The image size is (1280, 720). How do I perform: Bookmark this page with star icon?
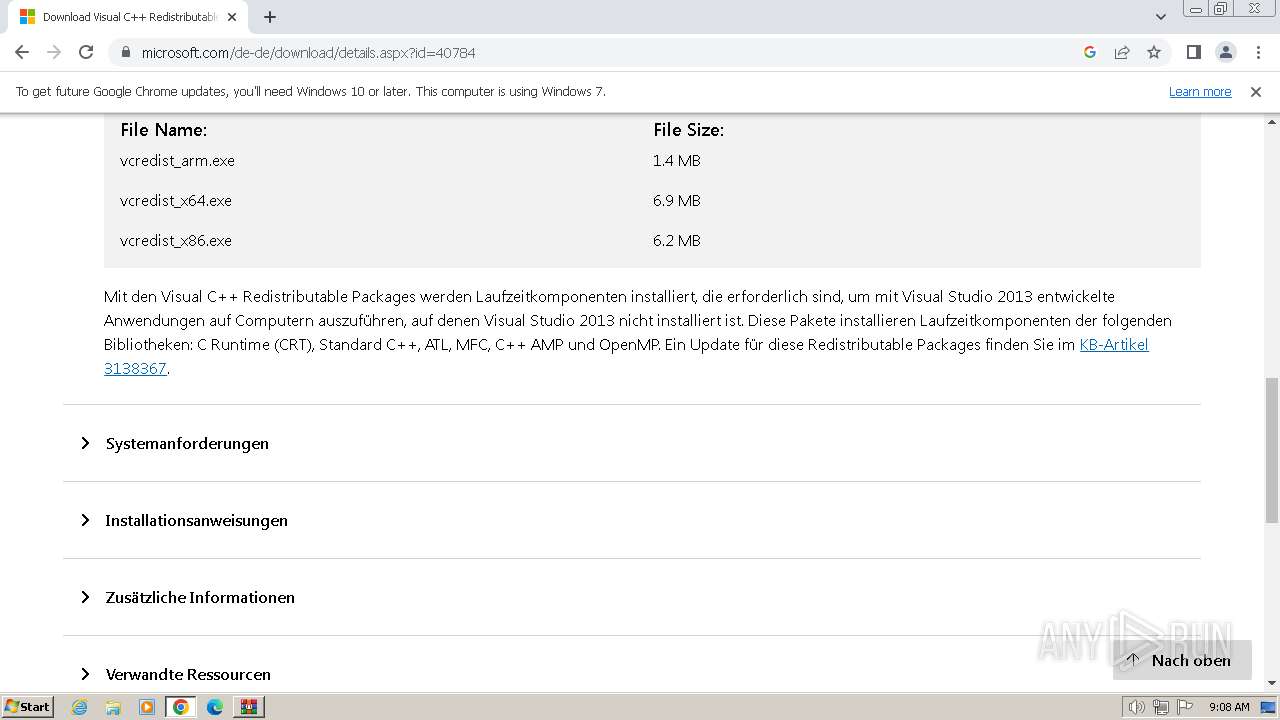pos(1154,52)
